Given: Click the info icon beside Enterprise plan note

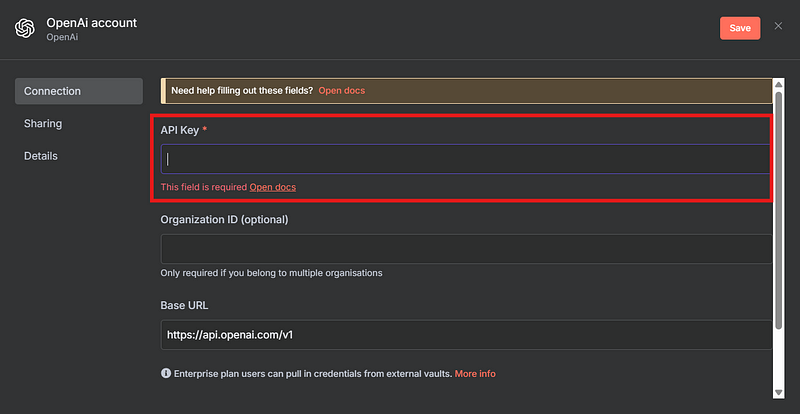Looking at the screenshot, I should pos(166,373).
